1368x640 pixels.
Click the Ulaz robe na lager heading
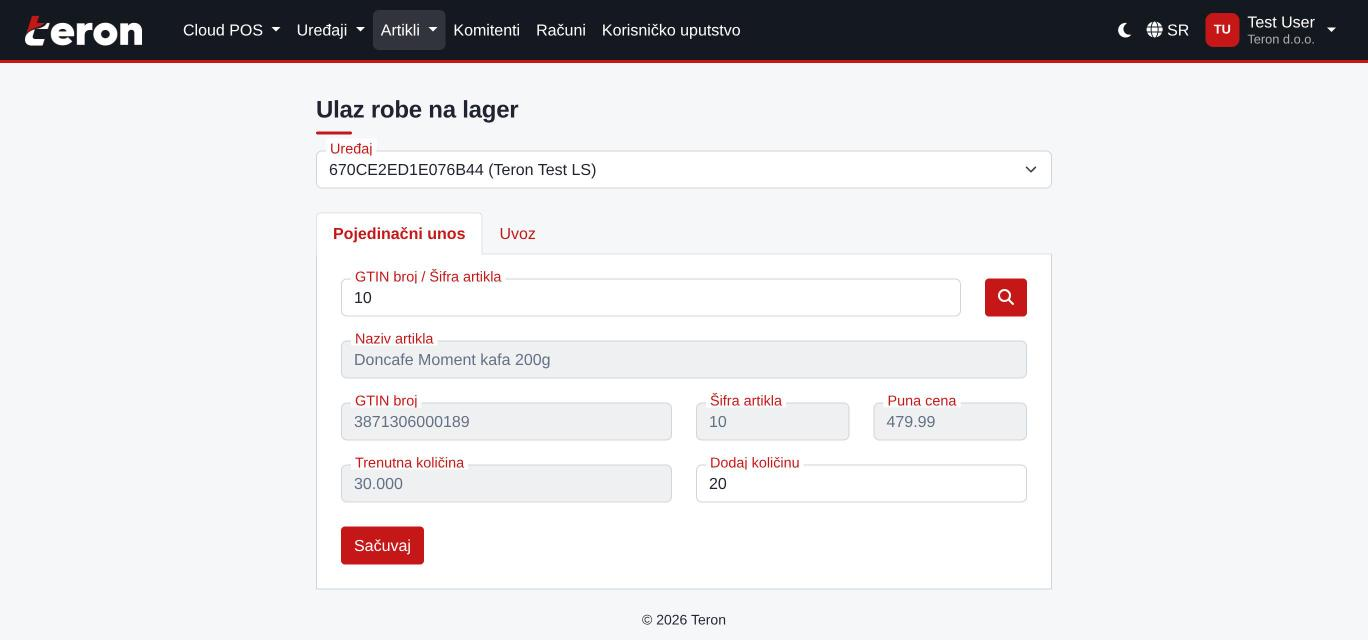coord(417,110)
